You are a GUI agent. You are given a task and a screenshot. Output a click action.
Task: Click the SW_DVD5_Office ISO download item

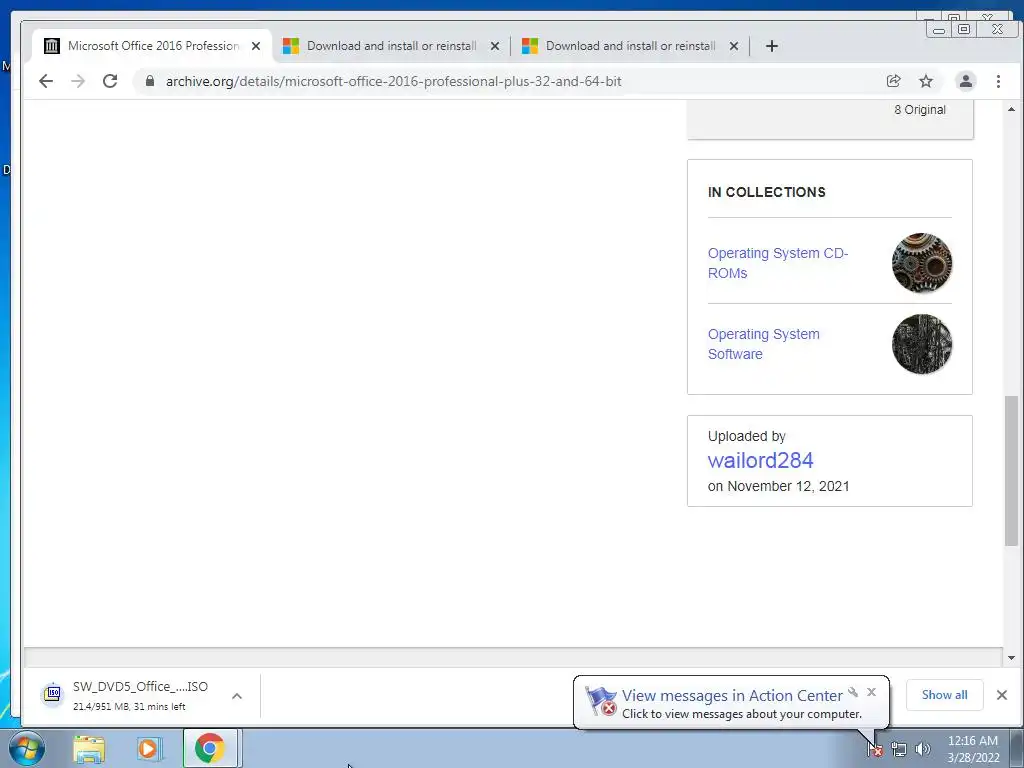click(x=140, y=695)
